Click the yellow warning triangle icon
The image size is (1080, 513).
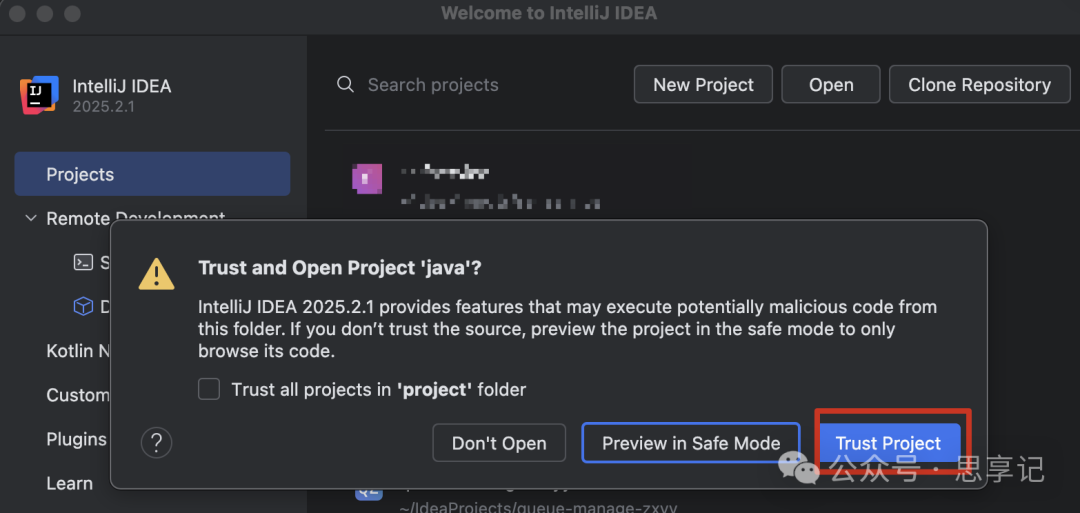coord(156,273)
